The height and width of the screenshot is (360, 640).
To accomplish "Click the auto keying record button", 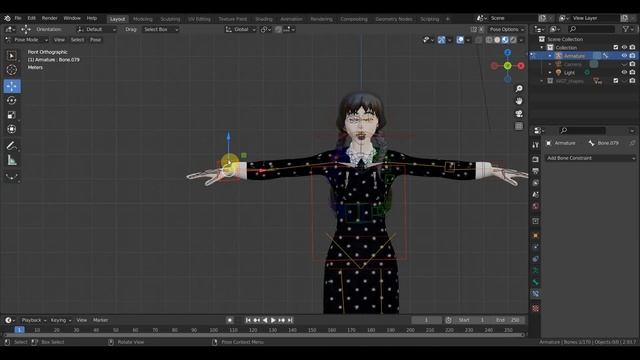I will (x=230, y=320).
